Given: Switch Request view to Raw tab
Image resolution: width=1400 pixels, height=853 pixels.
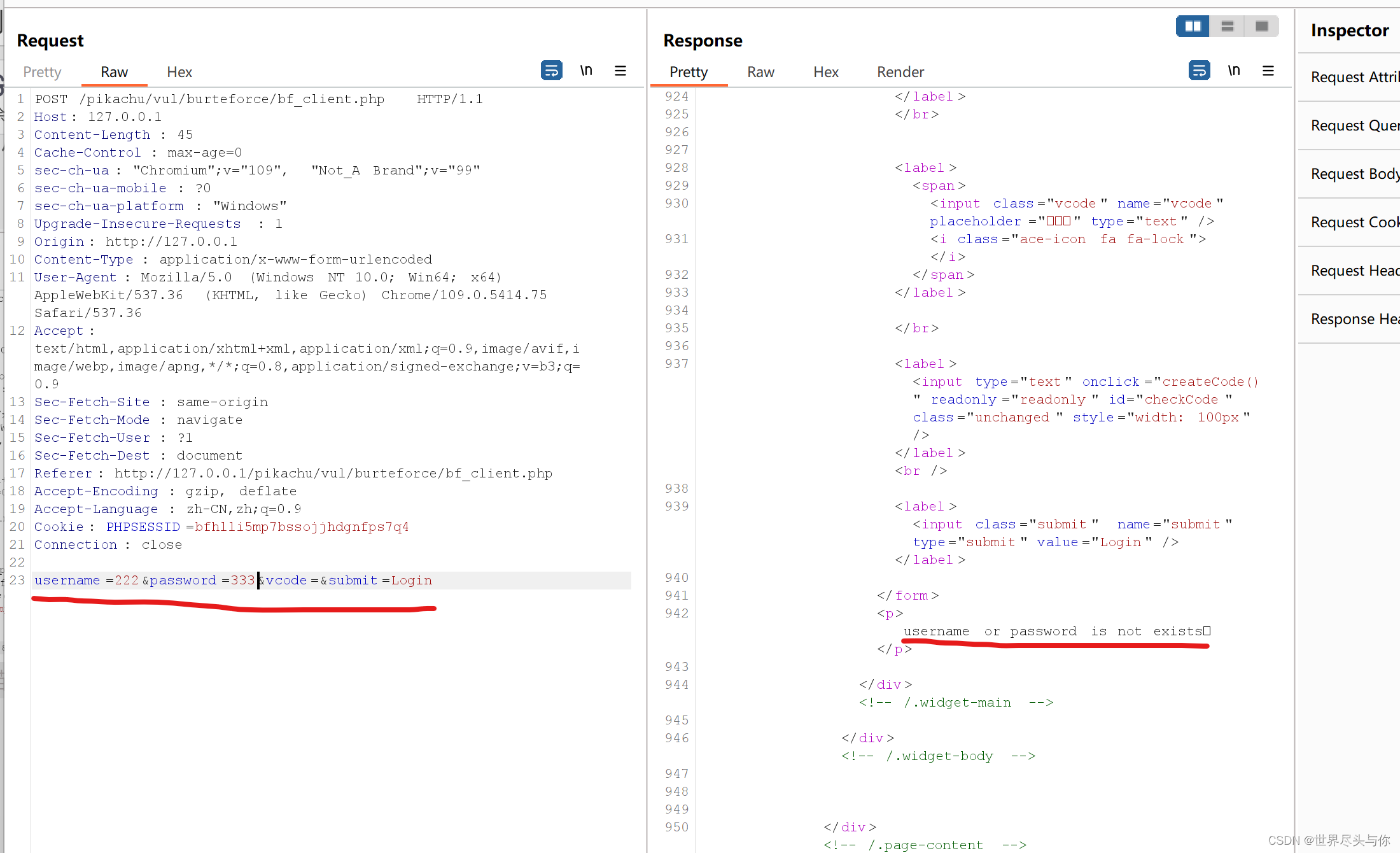Looking at the screenshot, I should (115, 72).
